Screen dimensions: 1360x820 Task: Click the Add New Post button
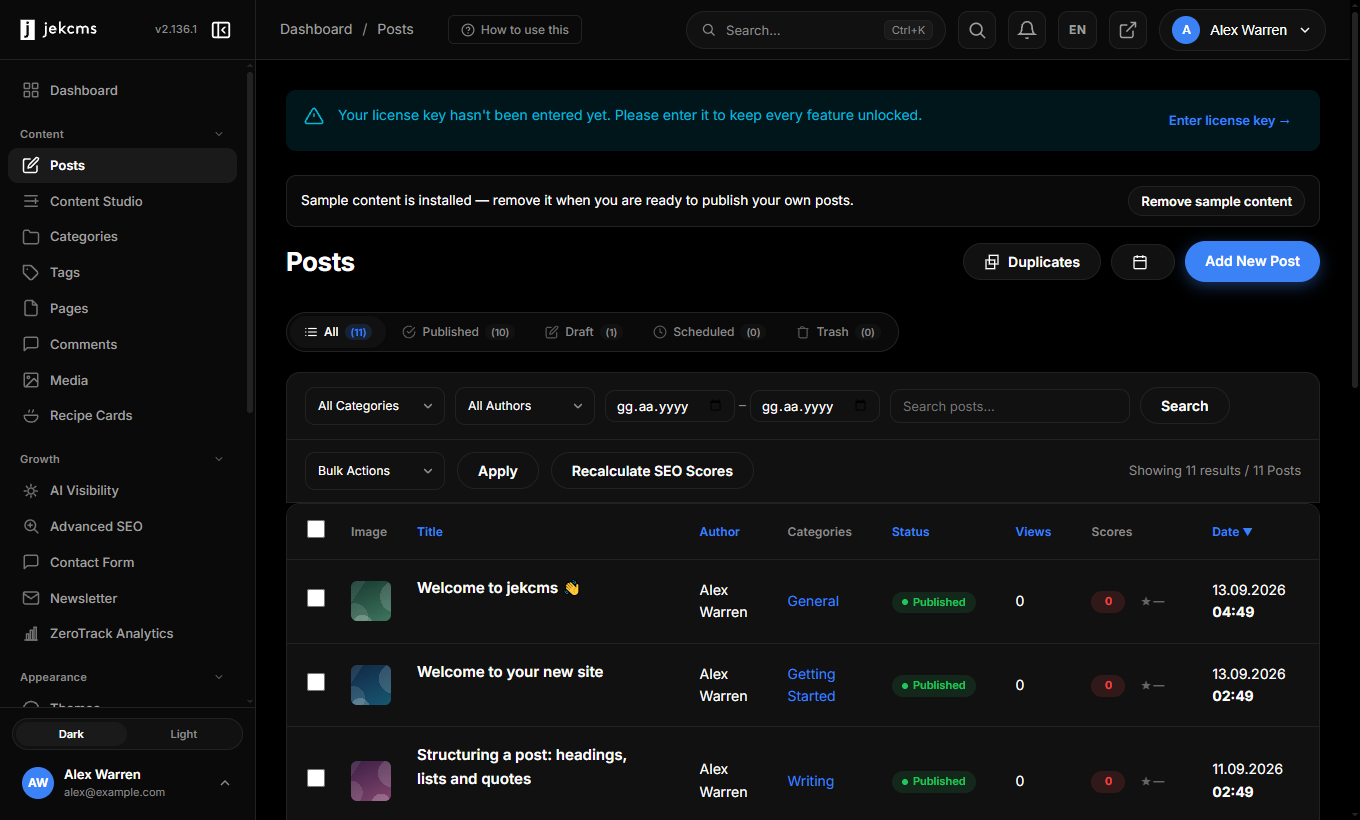pos(1252,261)
